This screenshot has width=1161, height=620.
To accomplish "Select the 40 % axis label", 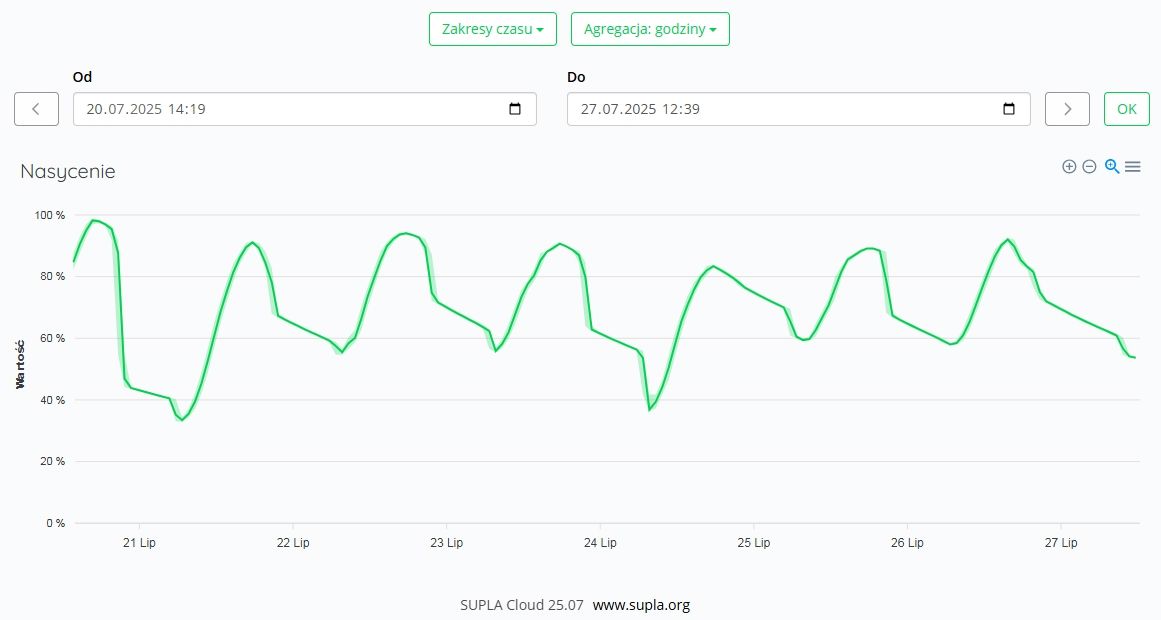I will tap(53, 400).
